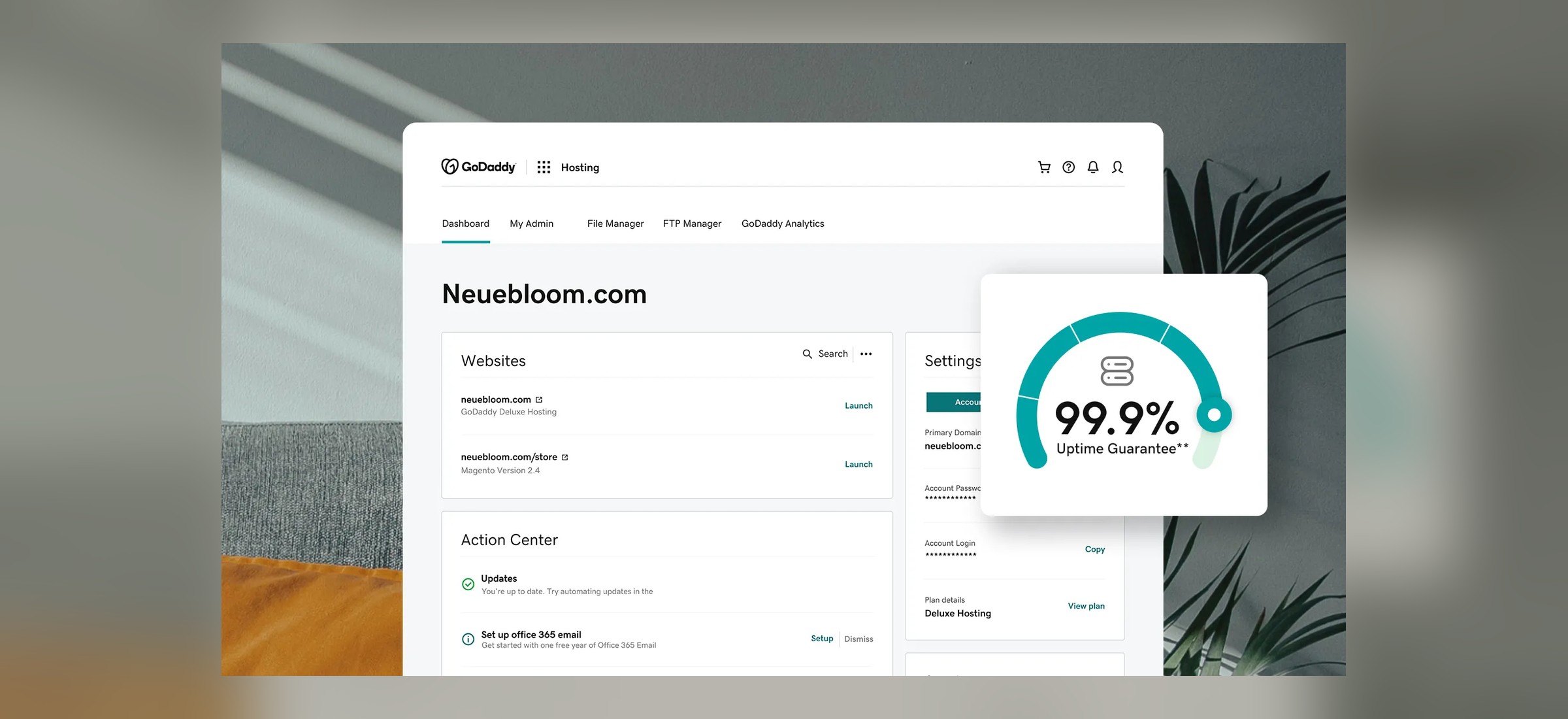Click the Websites panel heading
This screenshot has height=719, width=1568.
point(493,361)
